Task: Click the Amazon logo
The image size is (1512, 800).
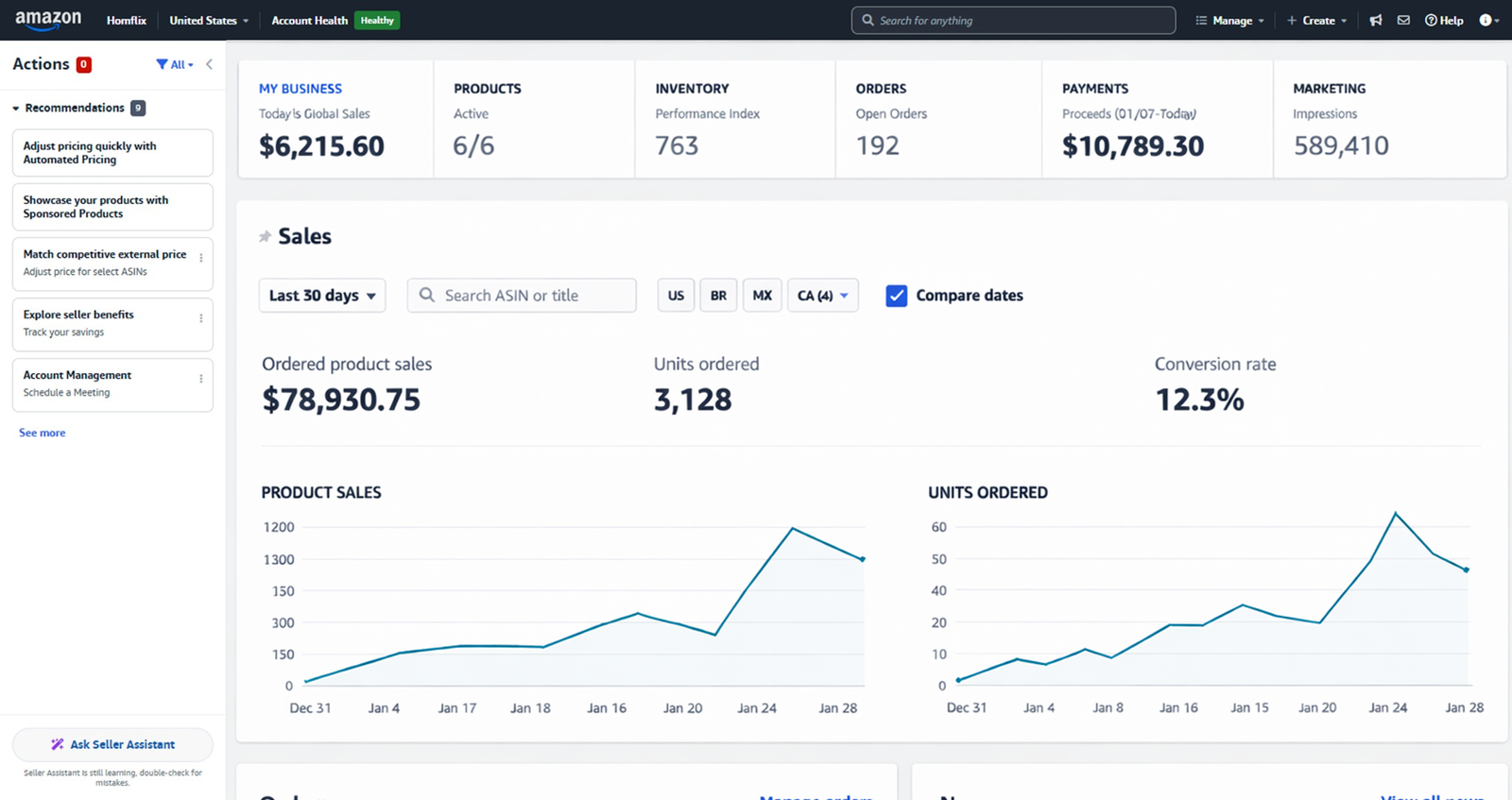Action: pos(48,20)
